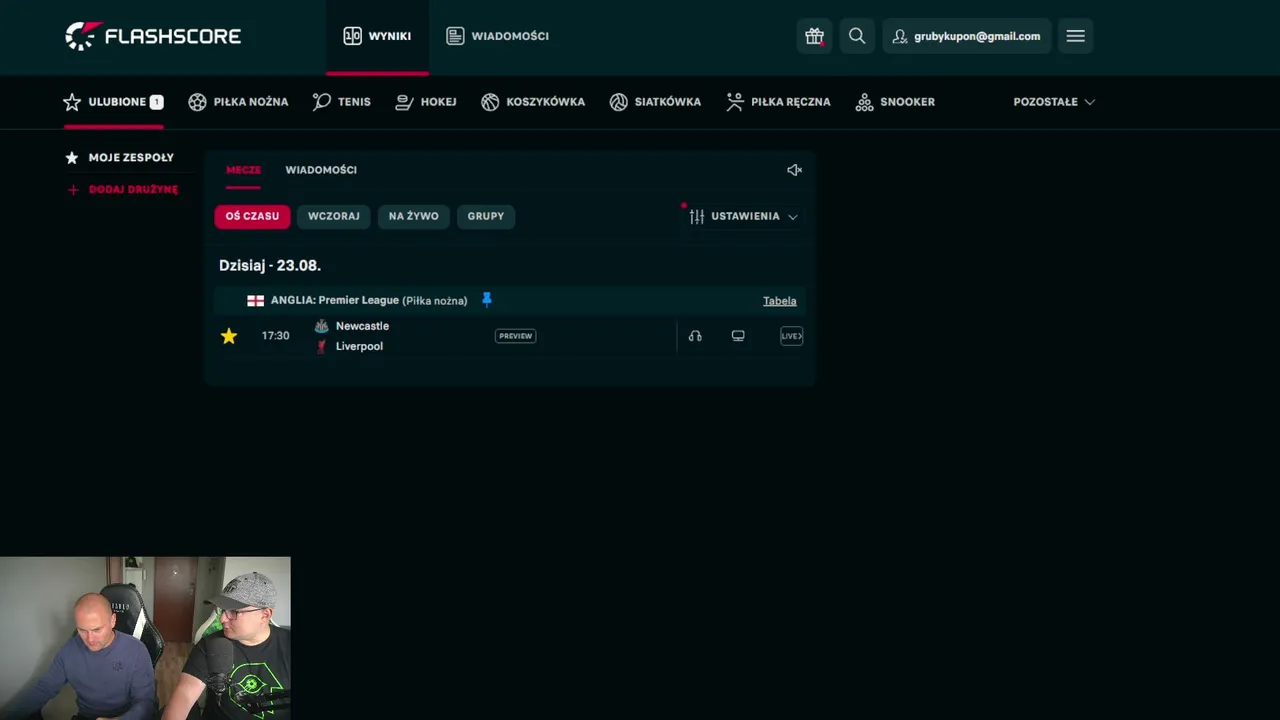Image resolution: width=1280 pixels, height=720 pixels.
Task: Toggle the sound mute speaker icon
Action: pos(794,170)
